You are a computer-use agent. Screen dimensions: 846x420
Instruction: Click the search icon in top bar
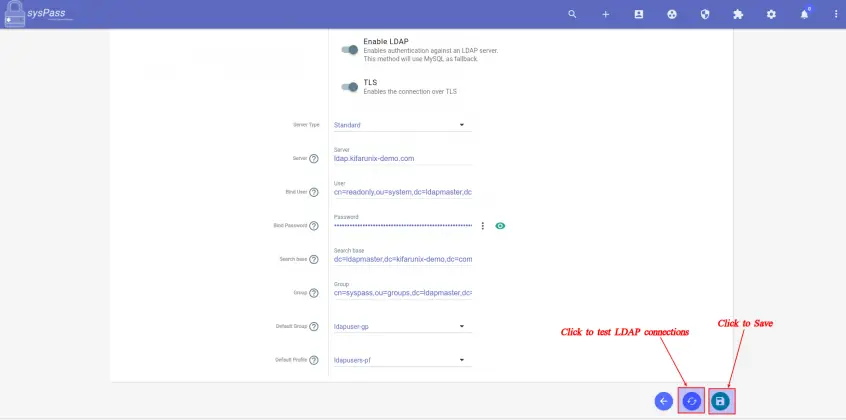572,15
